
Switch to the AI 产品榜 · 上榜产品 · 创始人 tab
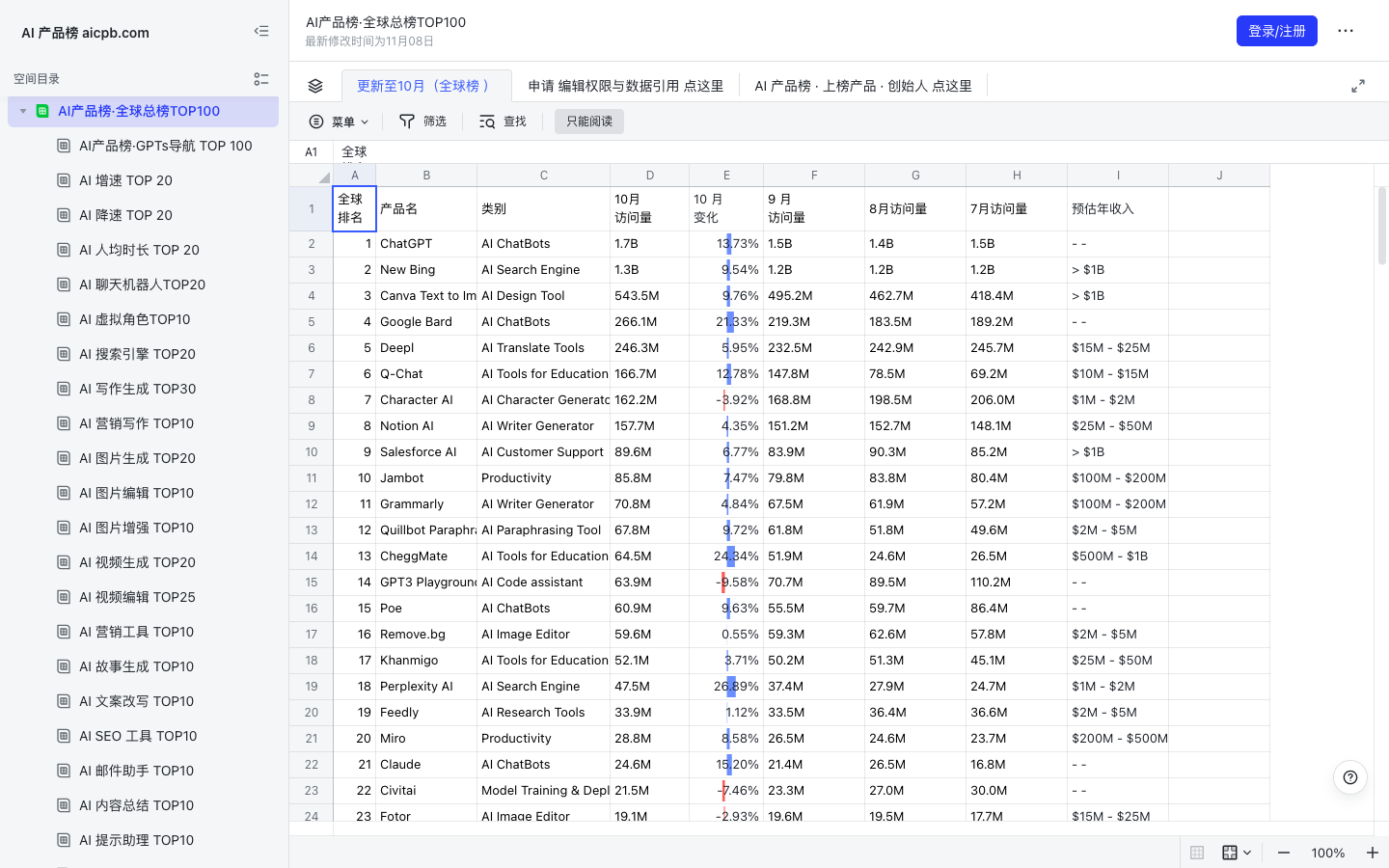click(863, 86)
